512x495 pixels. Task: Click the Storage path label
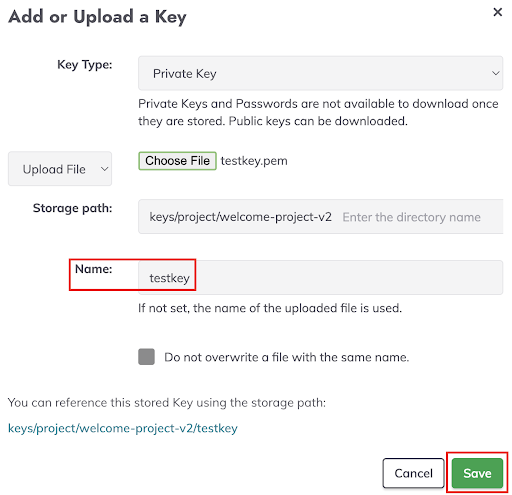[72, 208]
